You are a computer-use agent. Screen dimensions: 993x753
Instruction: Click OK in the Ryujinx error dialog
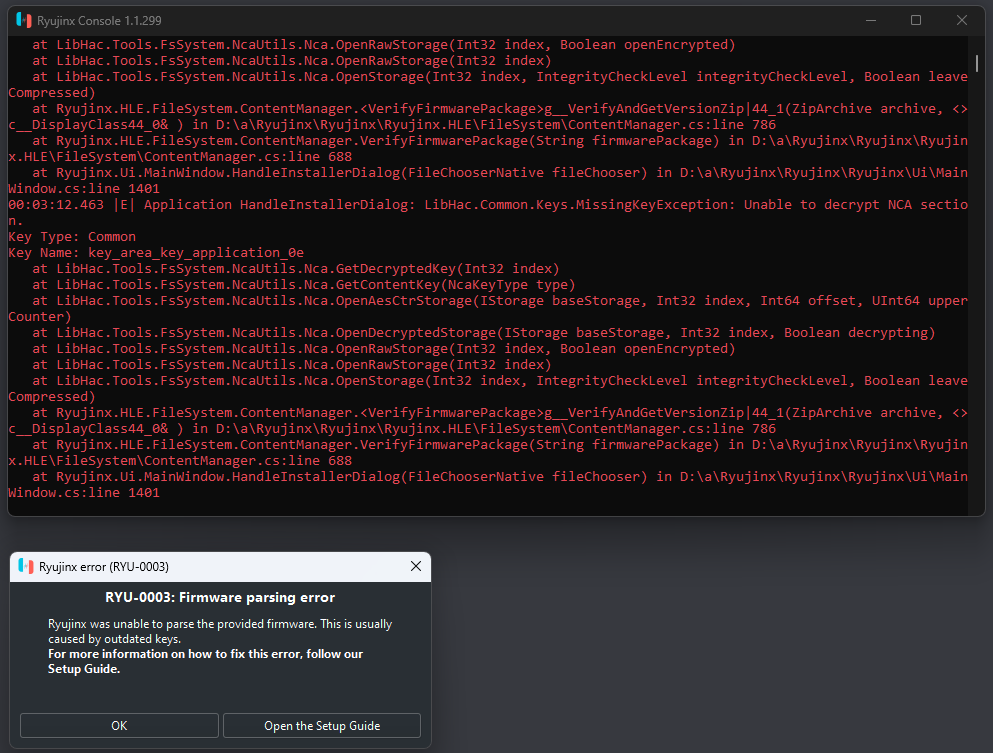click(x=119, y=726)
